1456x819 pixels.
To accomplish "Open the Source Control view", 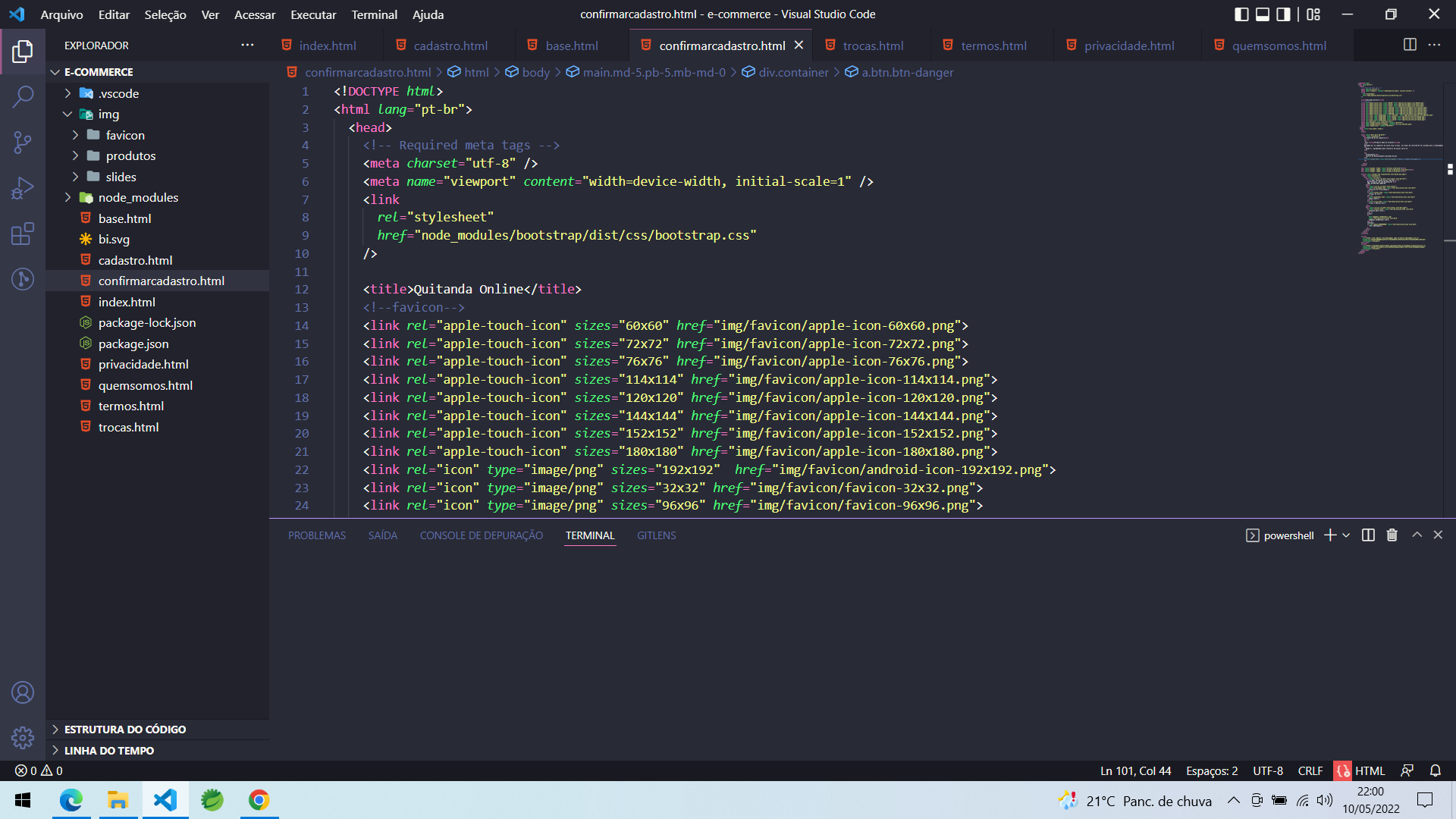I will coord(23,143).
